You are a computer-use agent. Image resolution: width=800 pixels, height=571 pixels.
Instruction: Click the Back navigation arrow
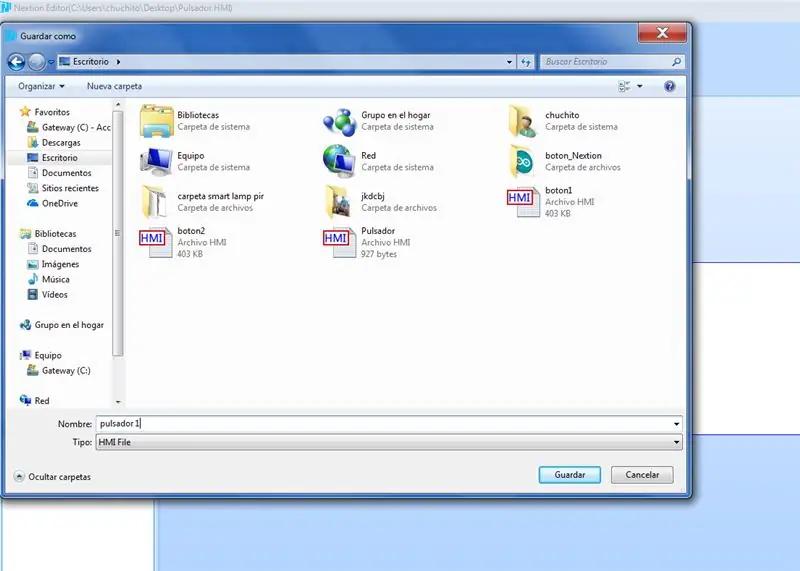(16, 62)
